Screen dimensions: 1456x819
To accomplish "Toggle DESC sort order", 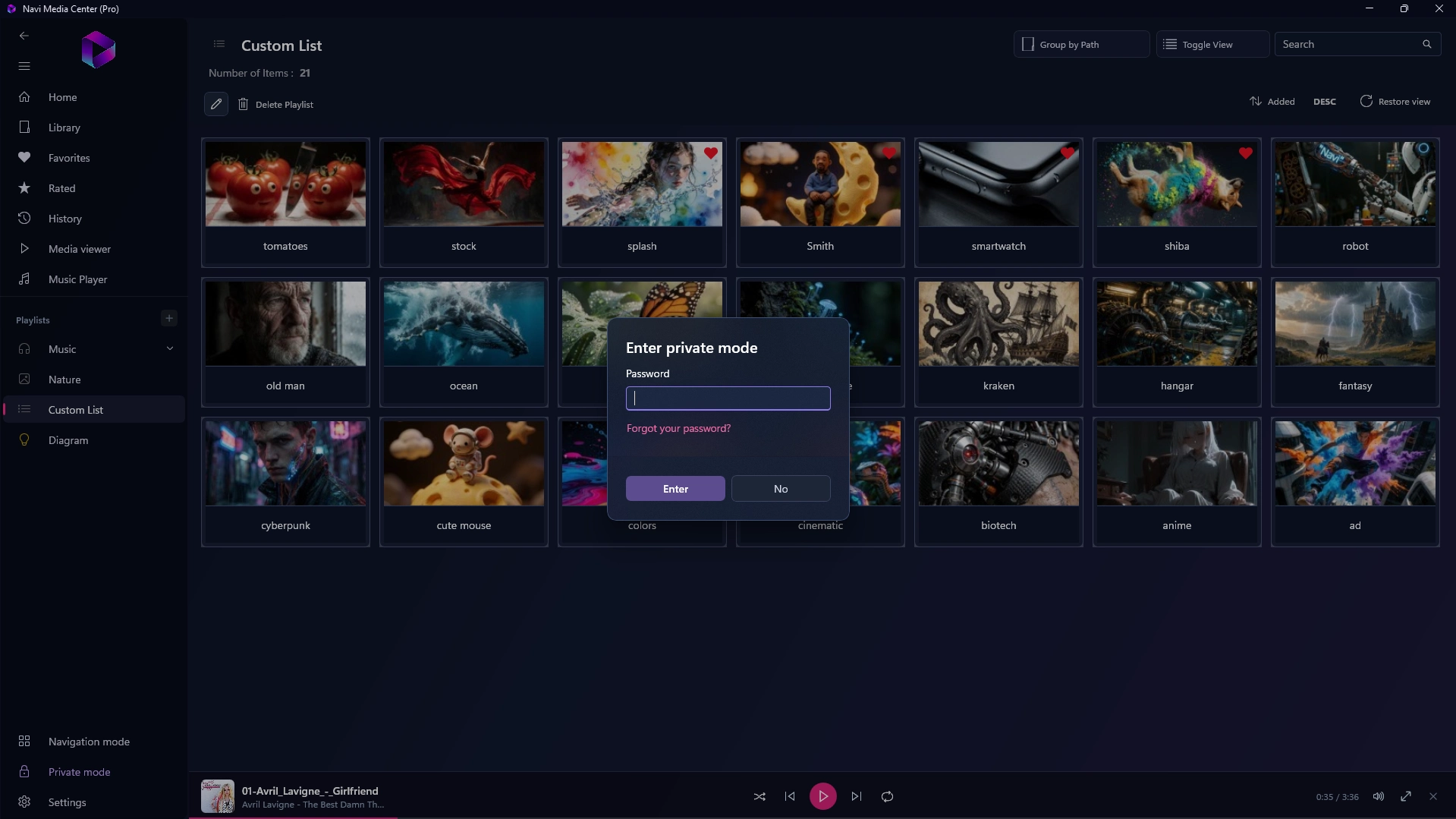I will [1325, 102].
